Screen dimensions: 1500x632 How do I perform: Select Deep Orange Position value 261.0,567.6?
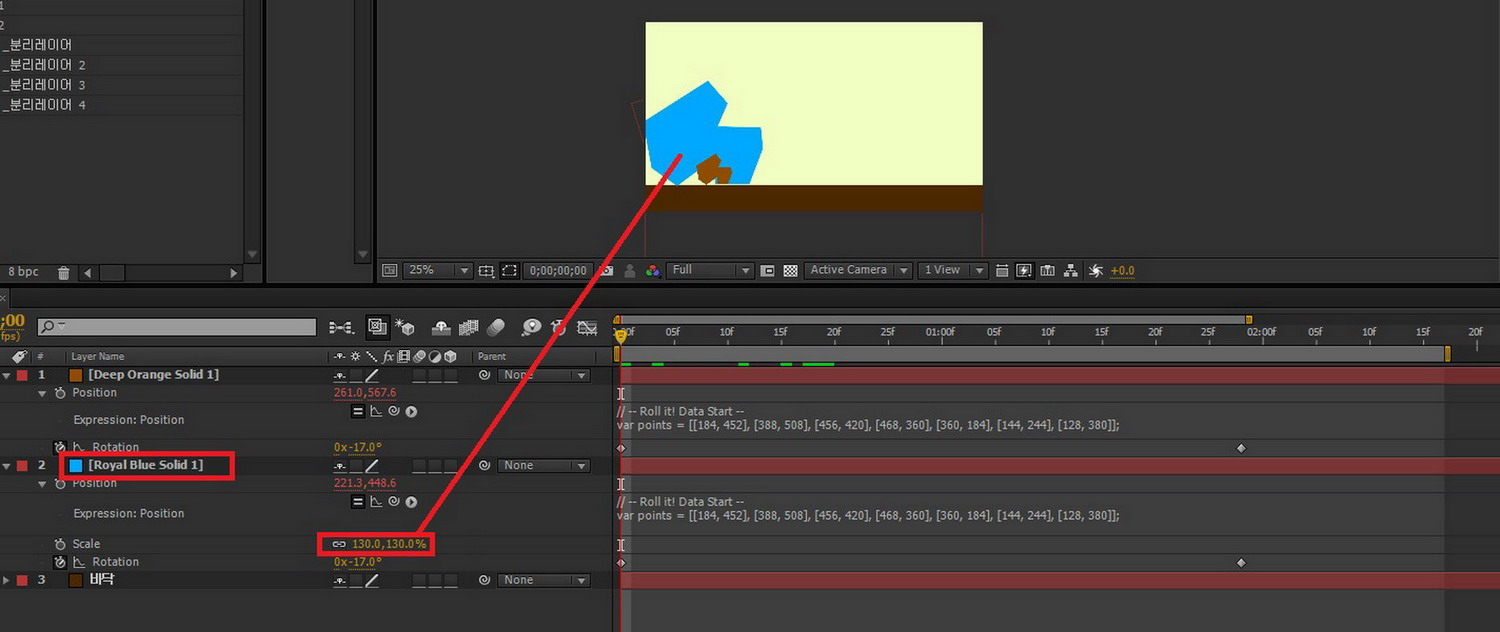365,393
